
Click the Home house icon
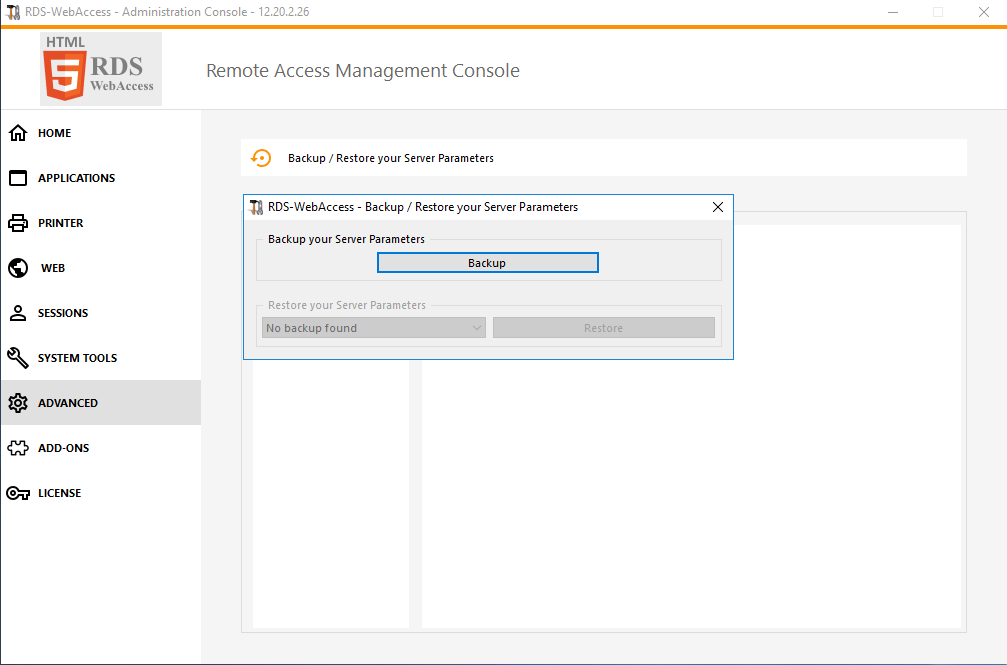coord(18,133)
